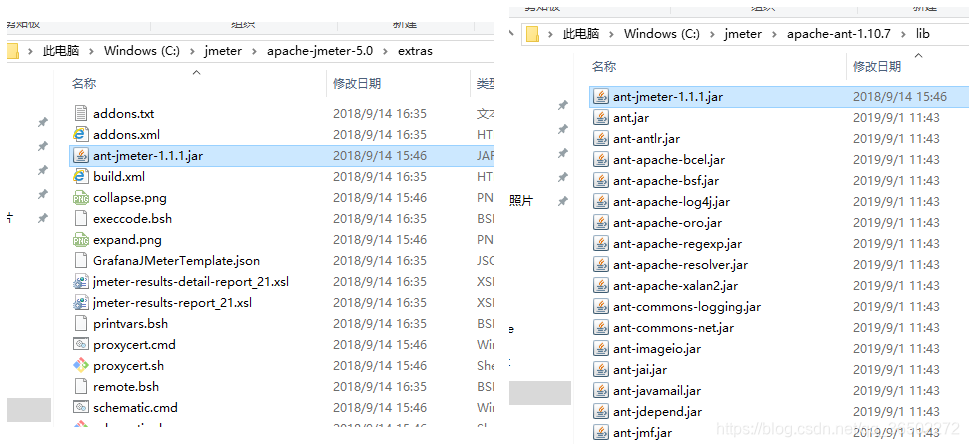
Task: Select the ant-jmf.jar icon
Action: (601, 433)
